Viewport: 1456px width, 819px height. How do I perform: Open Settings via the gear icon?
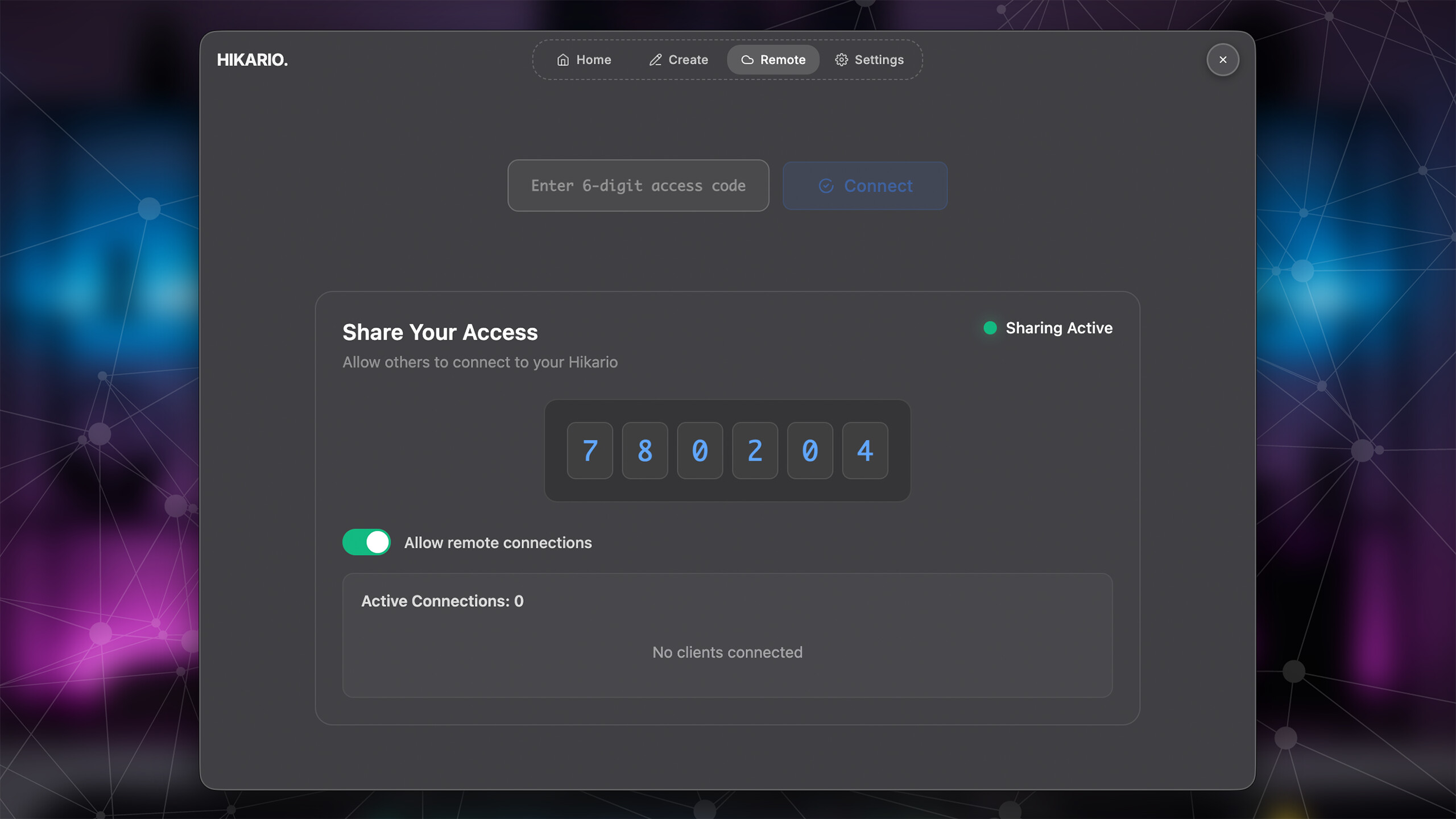[x=841, y=60]
